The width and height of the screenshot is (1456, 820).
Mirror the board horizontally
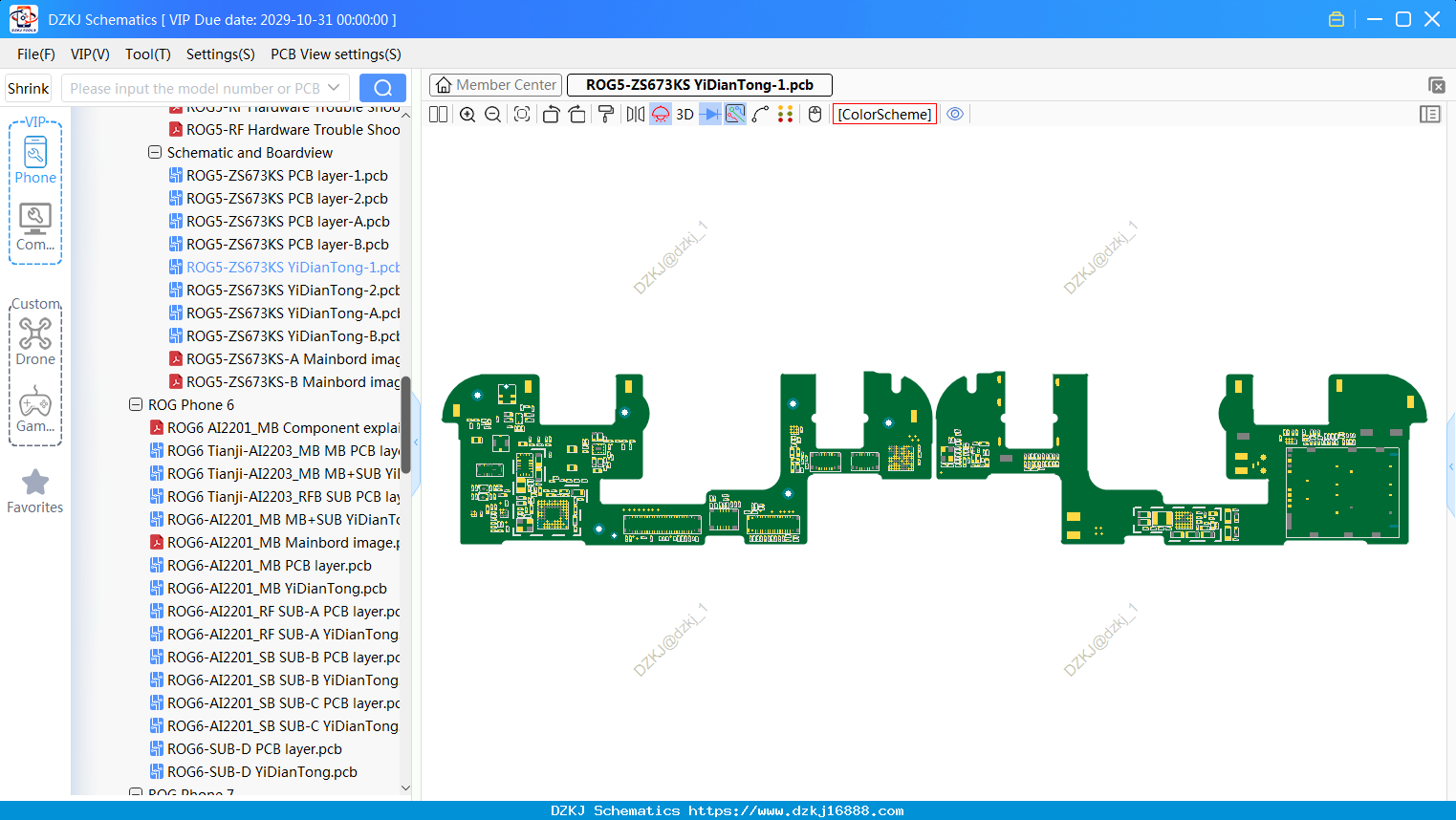pyautogui.click(x=636, y=115)
